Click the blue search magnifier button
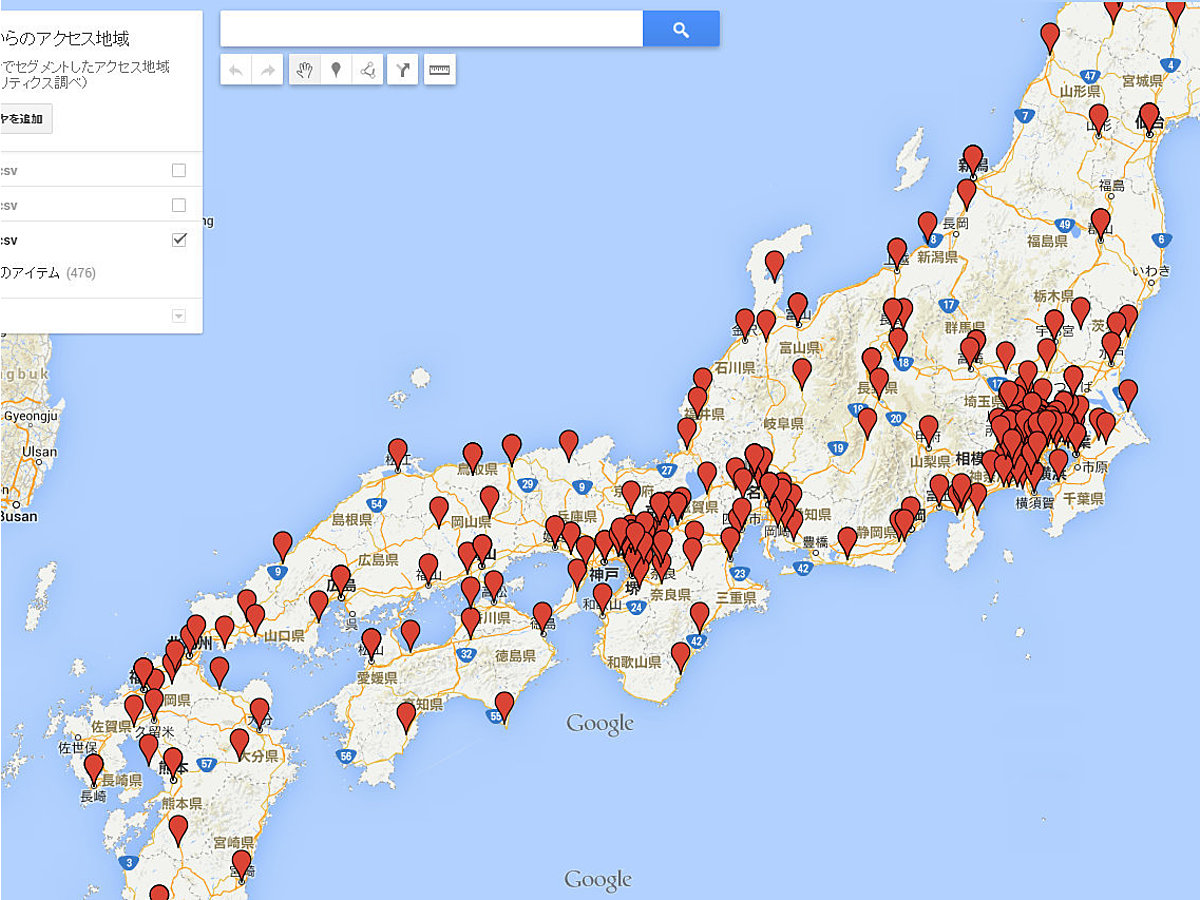Viewport: 1200px width, 900px height. (x=681, y=29)
